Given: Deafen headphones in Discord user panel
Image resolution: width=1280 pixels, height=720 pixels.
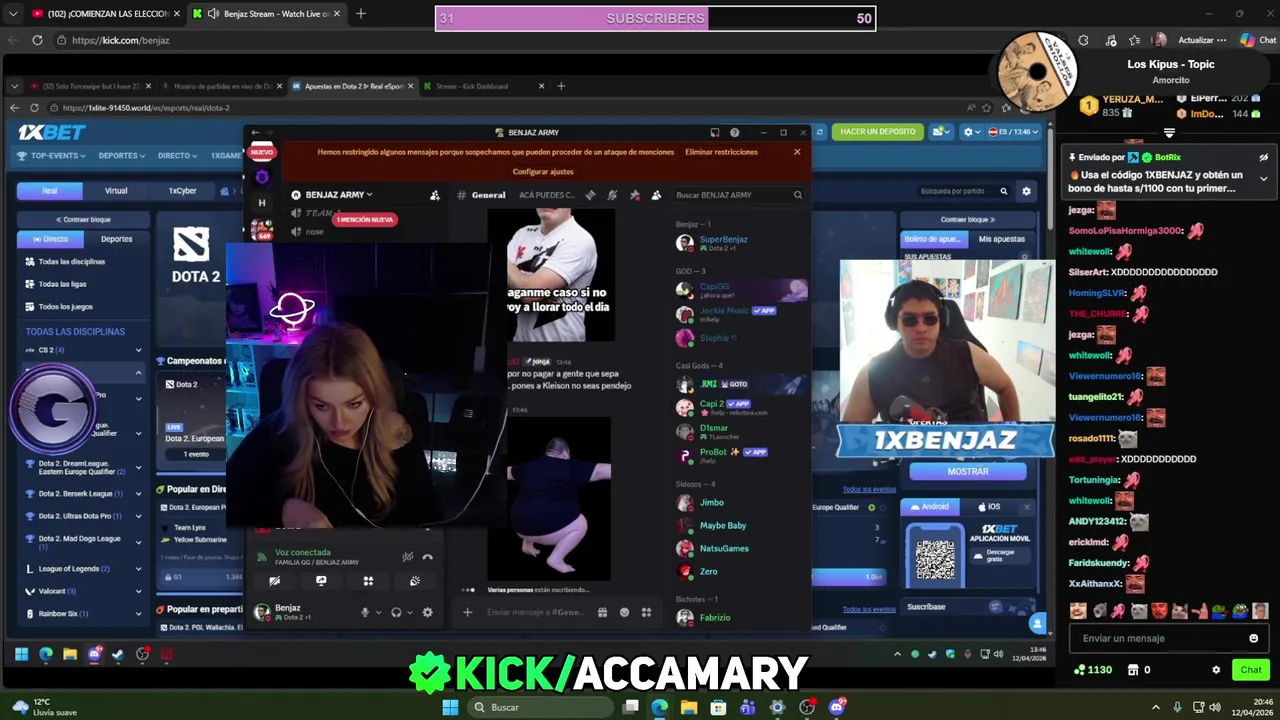Looking at the screenshot, I should [396, 612].
